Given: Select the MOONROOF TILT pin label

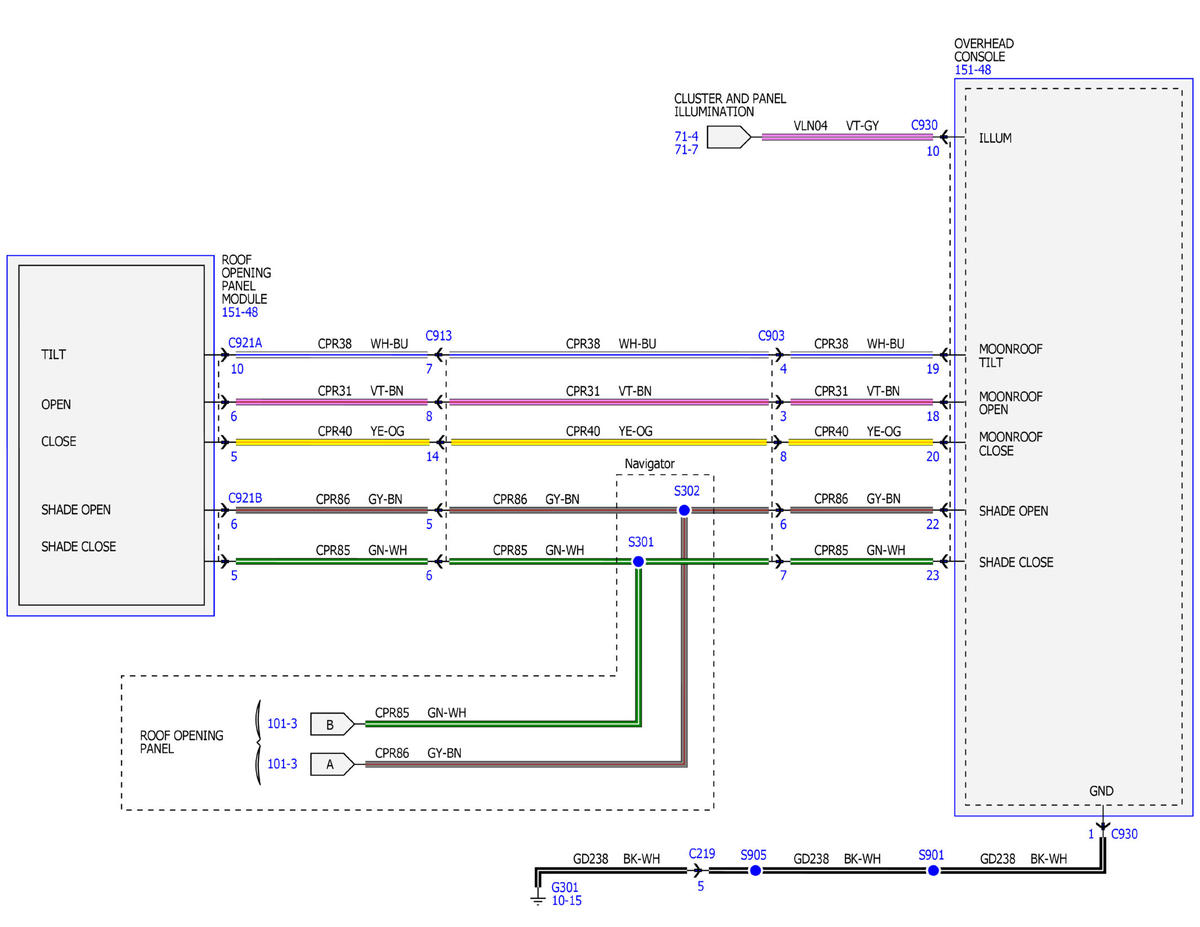Looking at the screenshot, I should pyautogui.click(x=1011, y=356).
